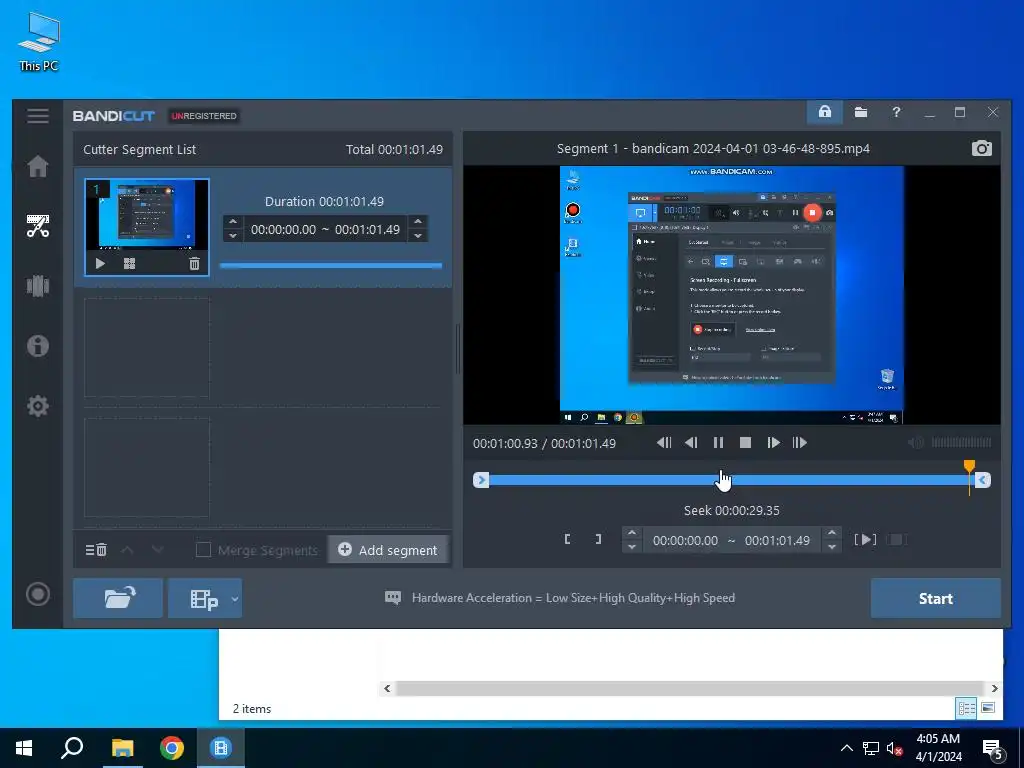This screenshot has width=1024, height=768.
Task: Increase segment list start time stepper
Action: pos(233,222)
